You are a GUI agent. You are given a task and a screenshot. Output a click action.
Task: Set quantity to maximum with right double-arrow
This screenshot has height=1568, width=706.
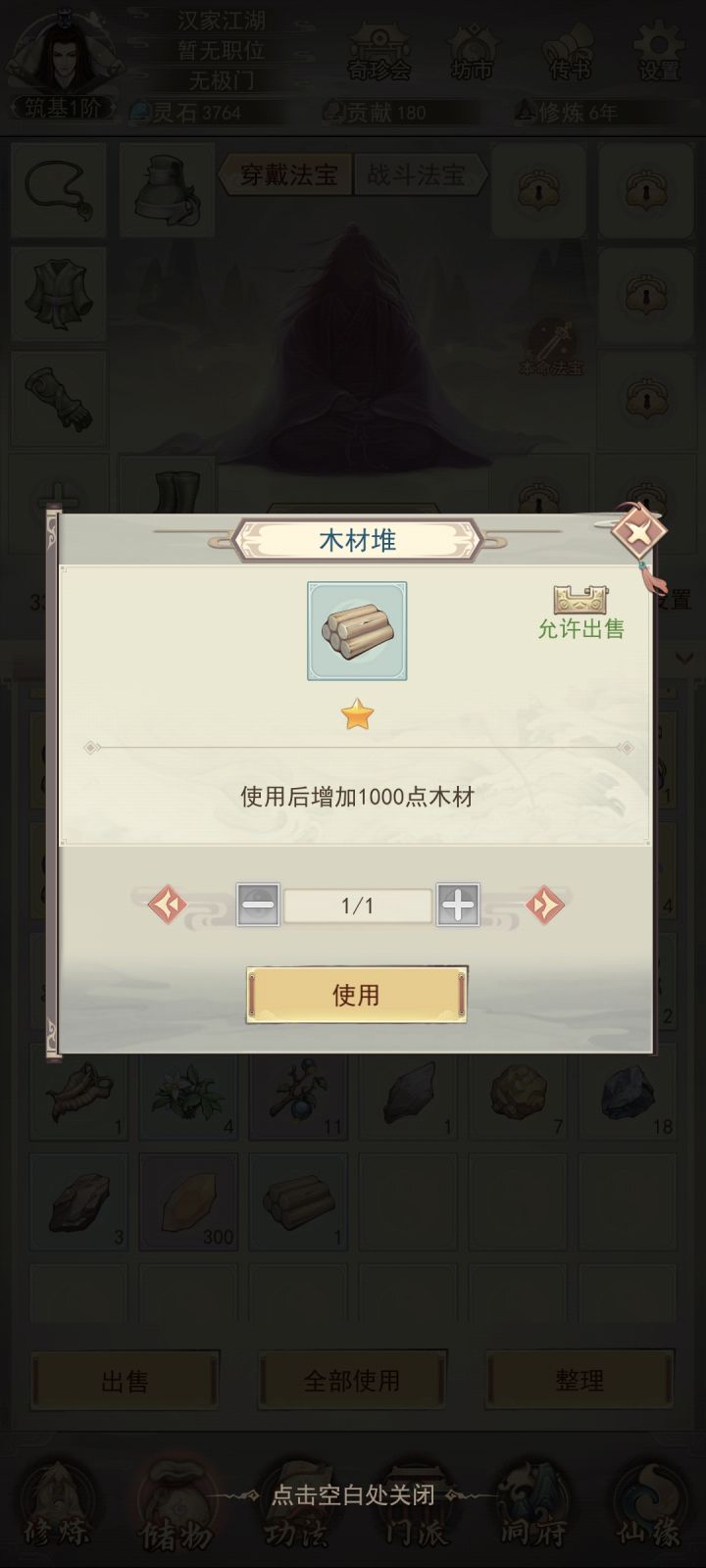pyautogui.click(x=545, y=905)
